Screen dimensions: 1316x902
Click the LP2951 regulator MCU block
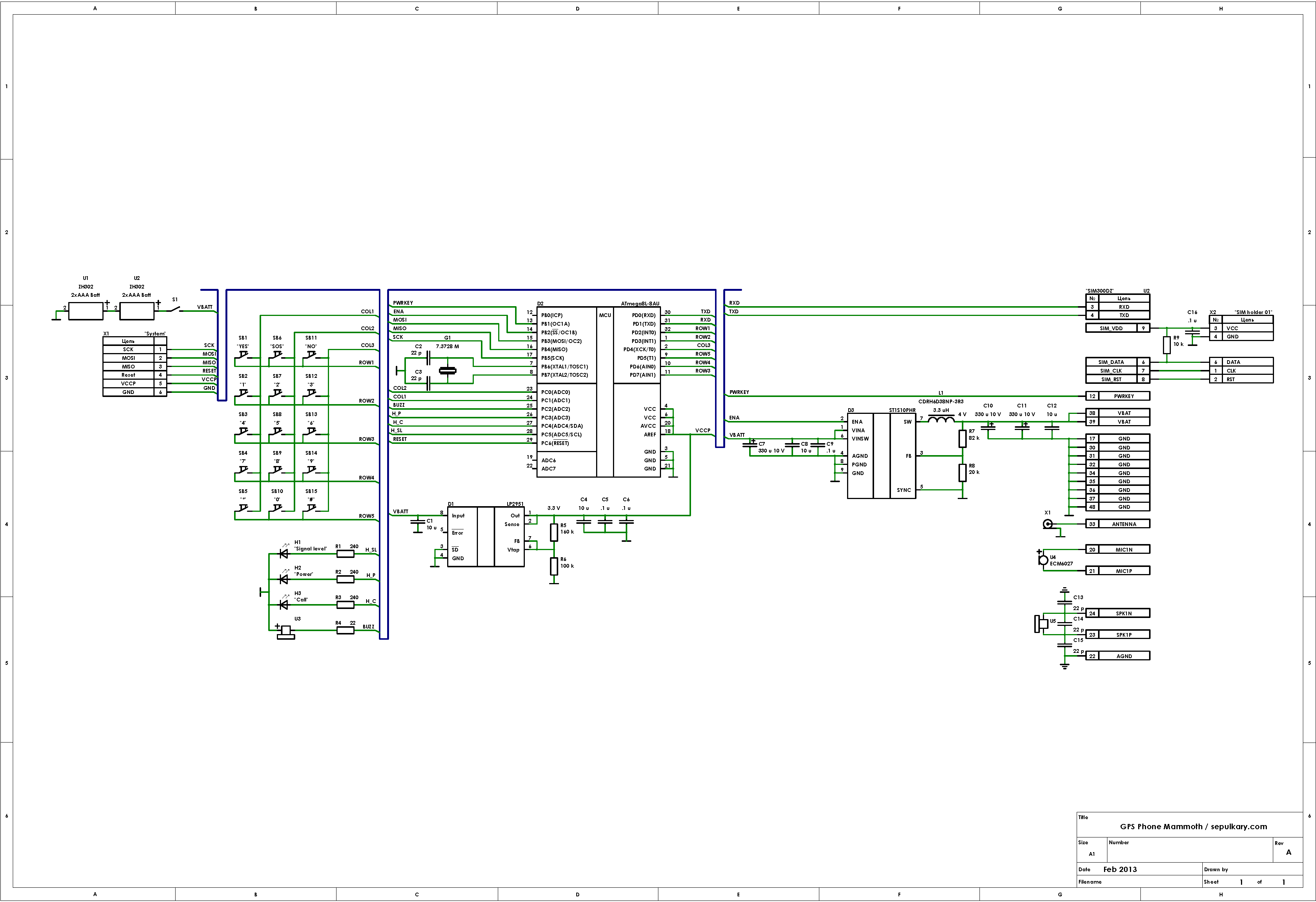(x=486, y=537)
